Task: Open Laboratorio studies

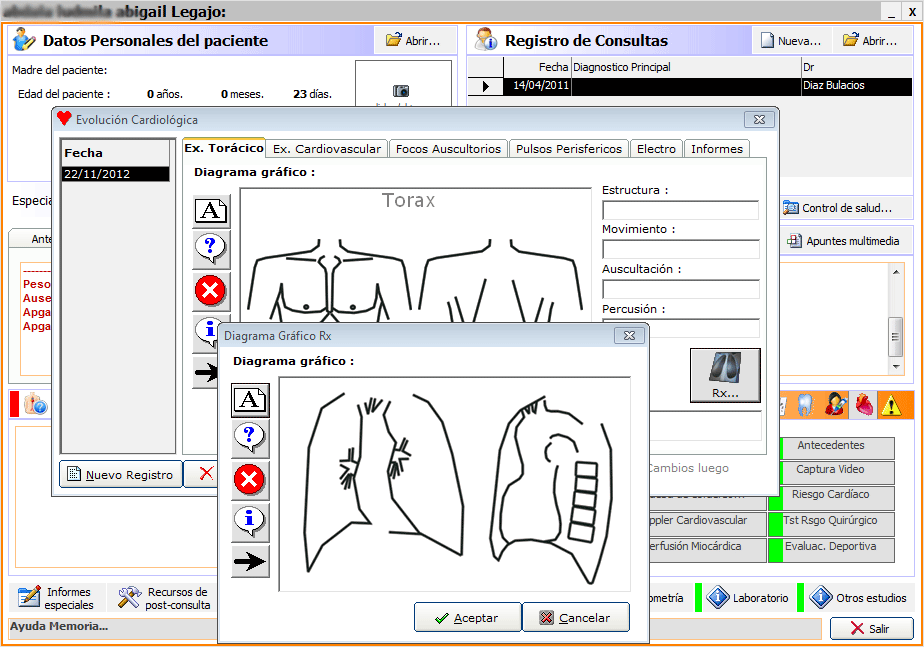Action: point(748,598)
